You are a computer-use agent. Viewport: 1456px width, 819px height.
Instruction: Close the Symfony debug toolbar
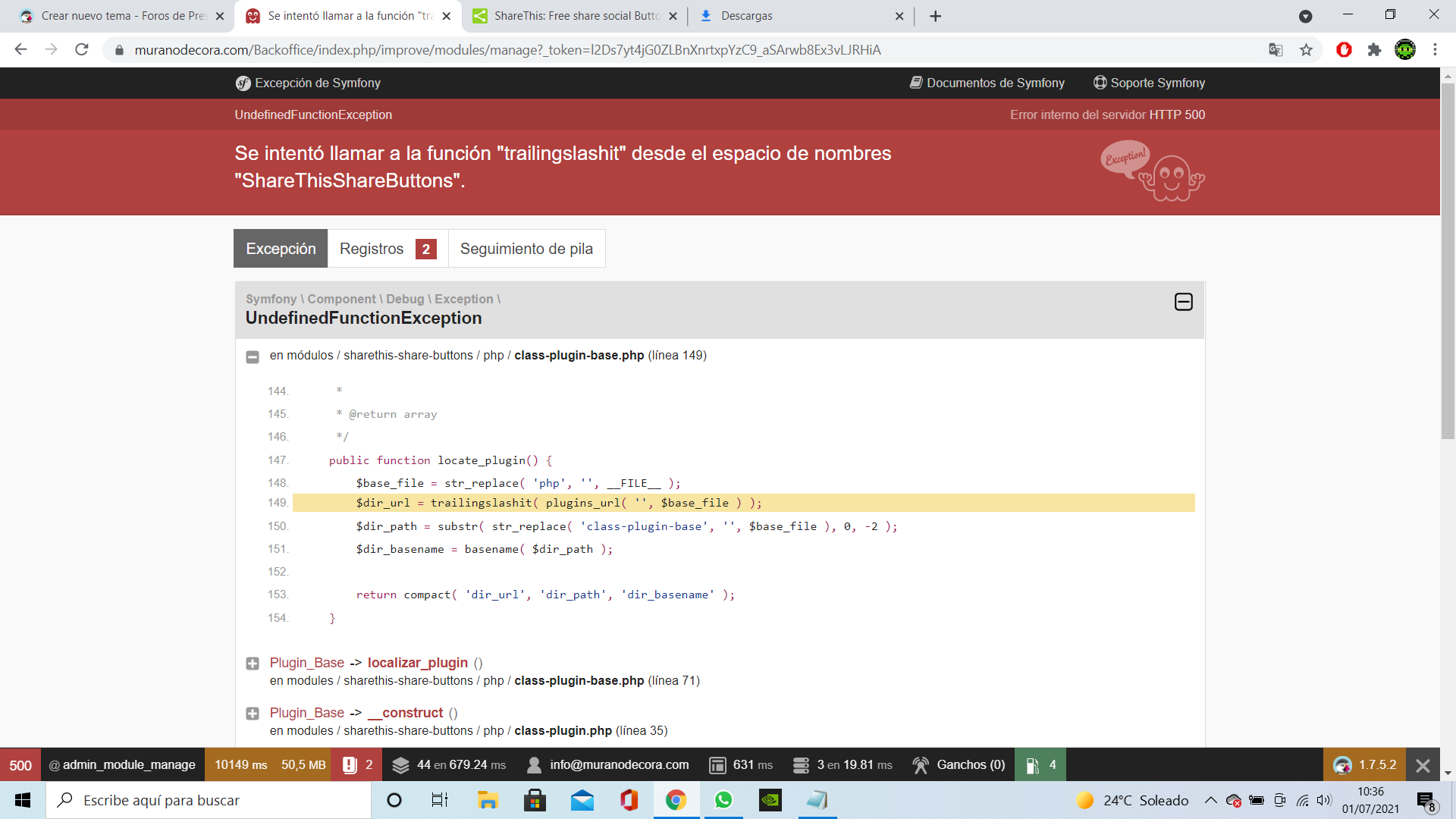[x=1423, y=765]
